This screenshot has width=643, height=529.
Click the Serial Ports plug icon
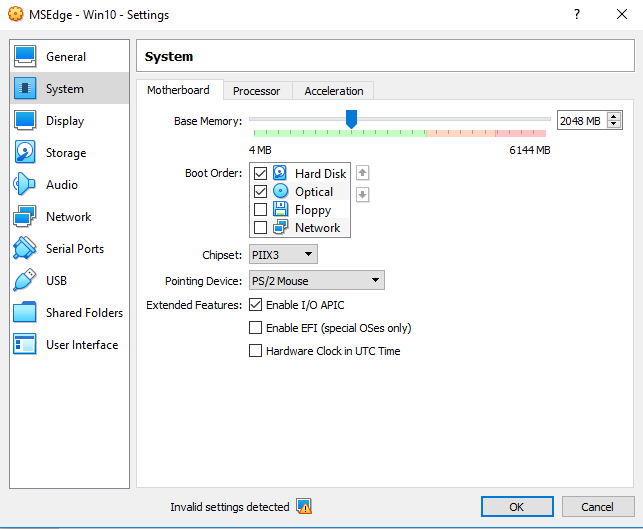(x=25, y=248)
